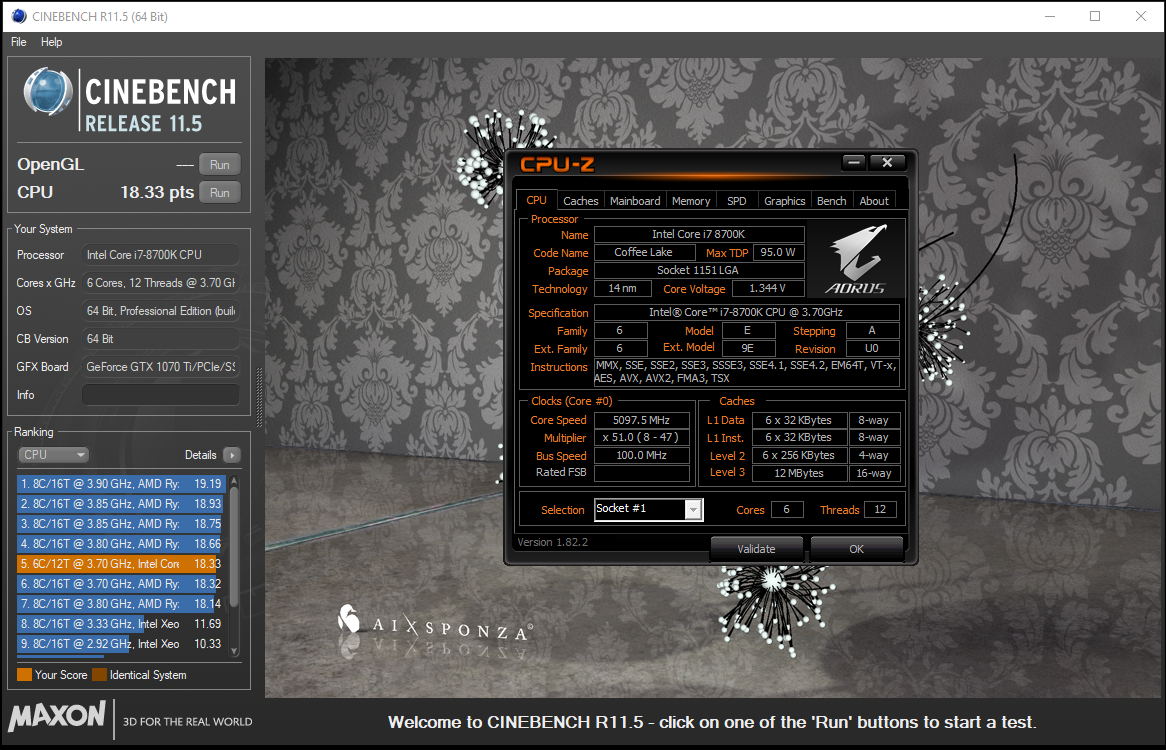Switch to CPU tab in CPU-Z
1166x750 pixels.
(536, 201)
